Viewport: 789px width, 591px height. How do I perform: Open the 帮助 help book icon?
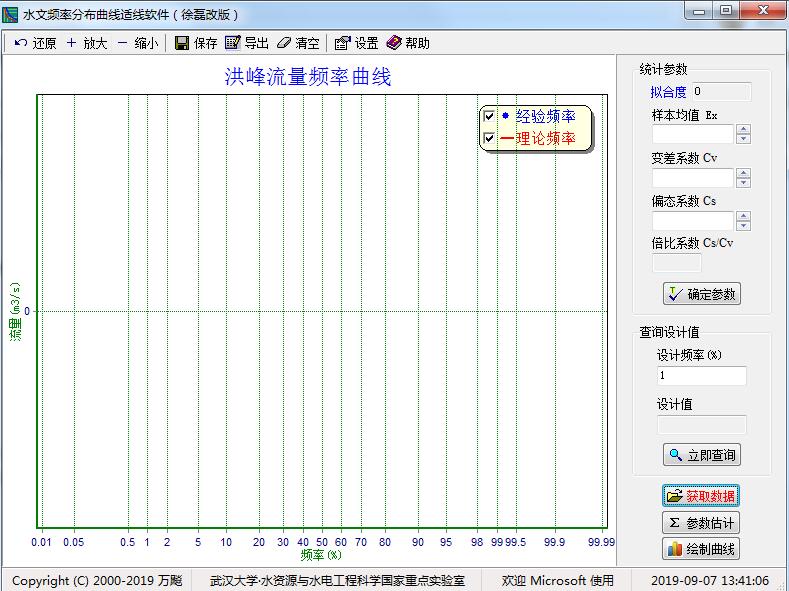pos(394,43)
